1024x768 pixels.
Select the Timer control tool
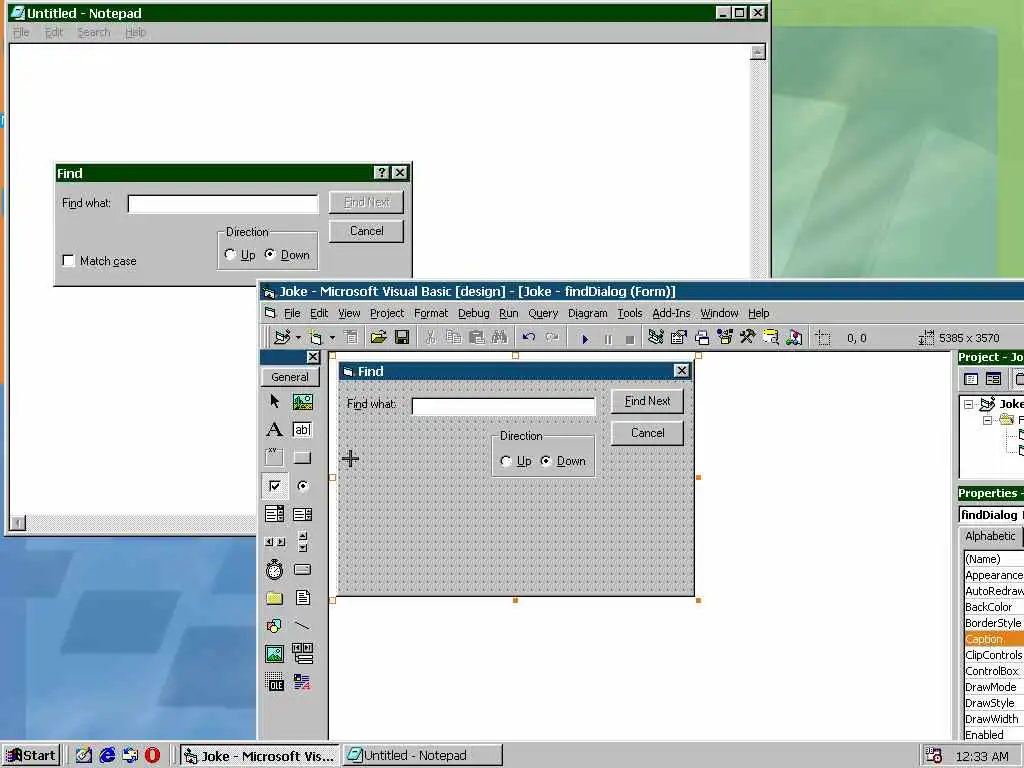pyautogui.click(x=274, y=569)
